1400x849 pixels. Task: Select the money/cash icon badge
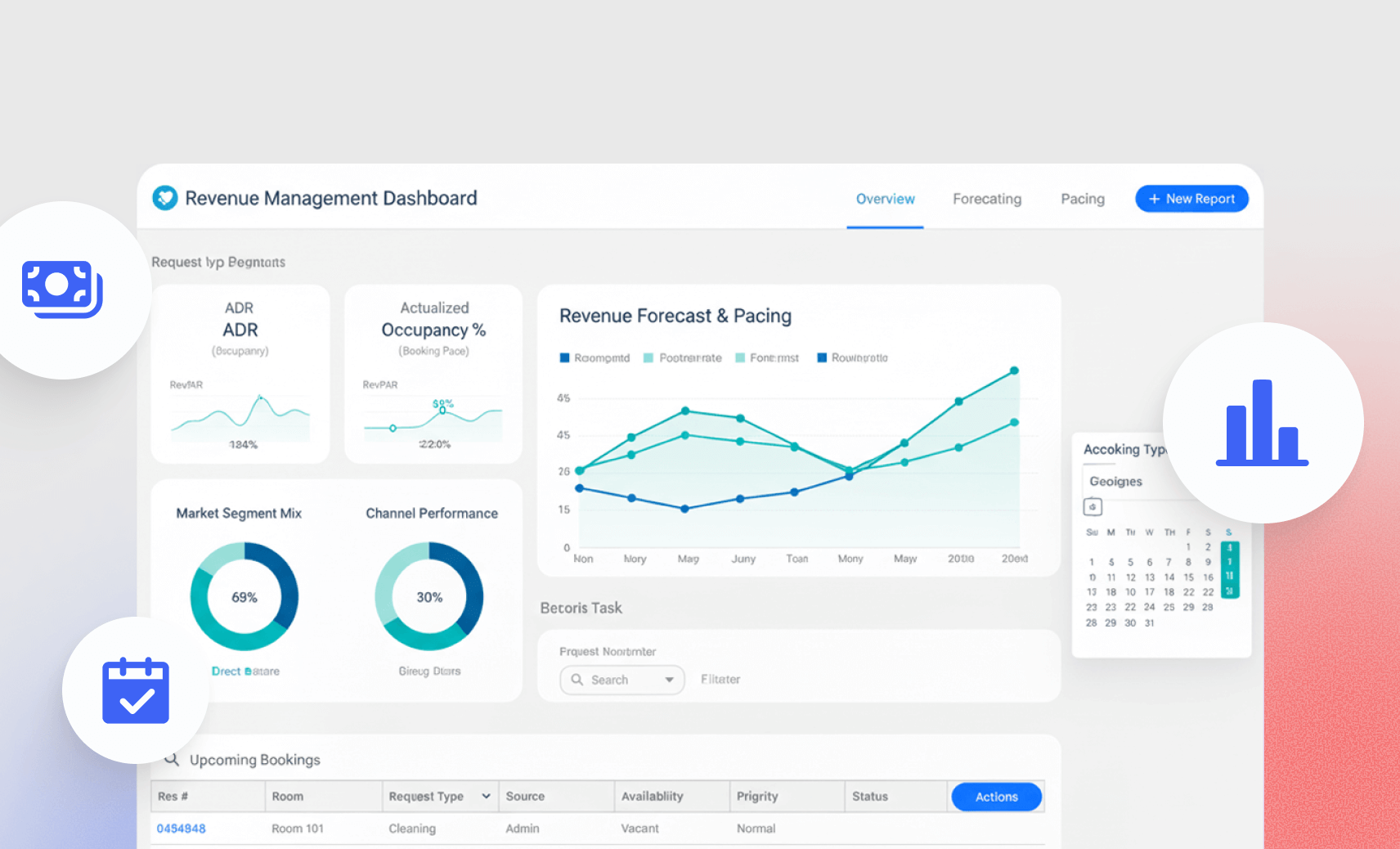coord(61,288)
